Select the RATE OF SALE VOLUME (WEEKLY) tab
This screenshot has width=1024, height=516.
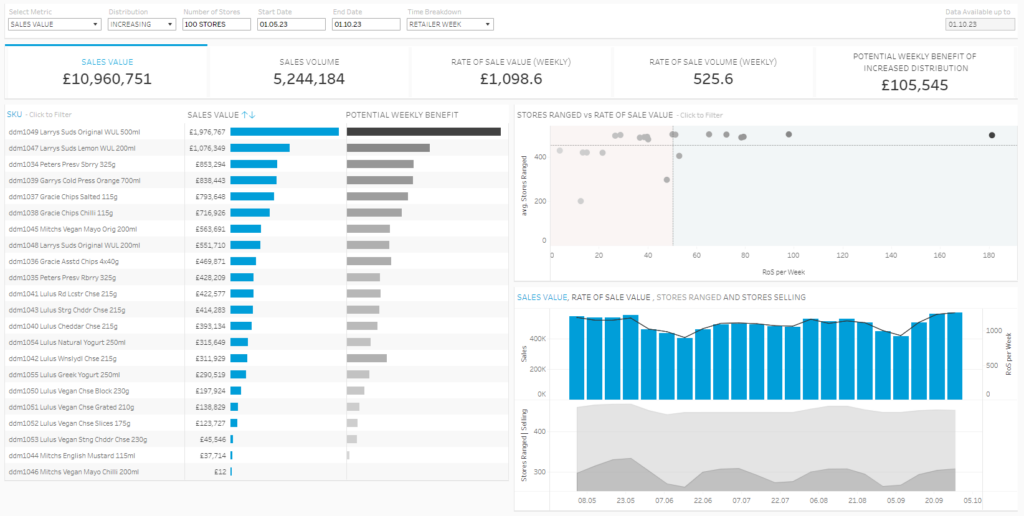[x=713, y=72]
